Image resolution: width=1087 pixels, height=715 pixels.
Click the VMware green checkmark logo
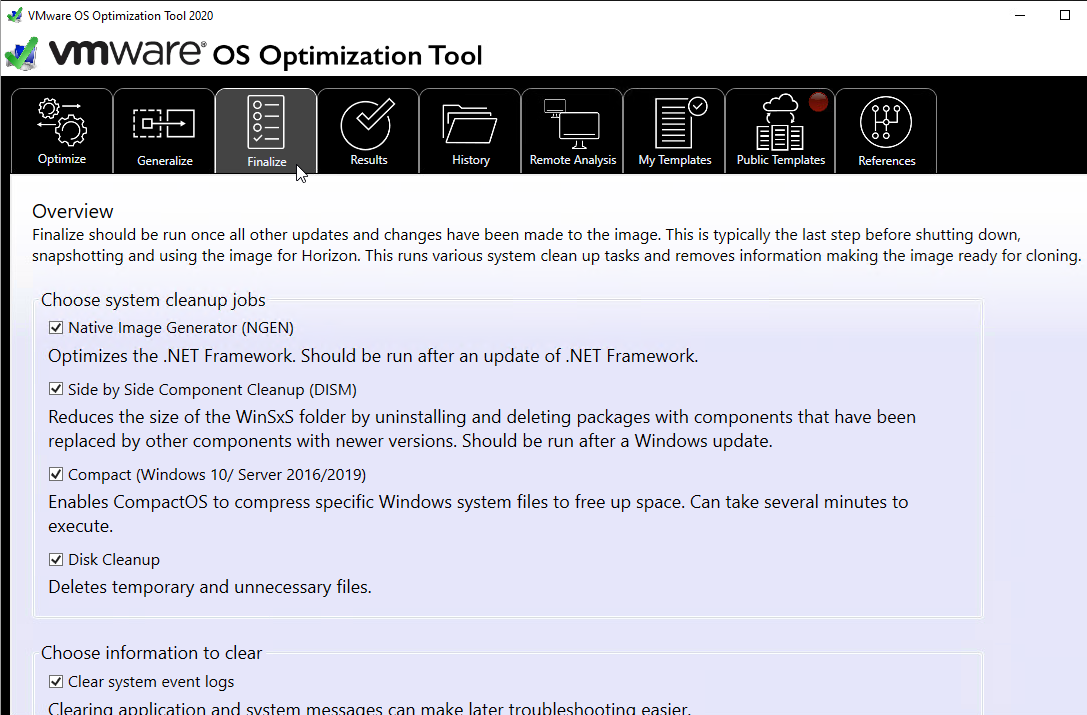tap(21, 55)
